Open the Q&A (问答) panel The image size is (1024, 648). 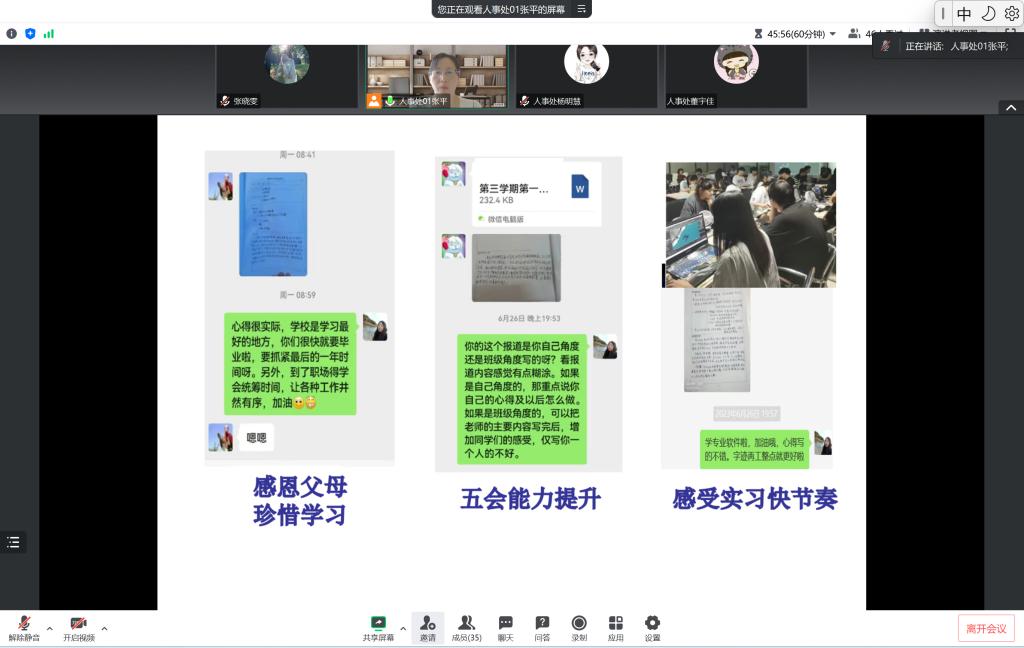(x=542, y=627)
